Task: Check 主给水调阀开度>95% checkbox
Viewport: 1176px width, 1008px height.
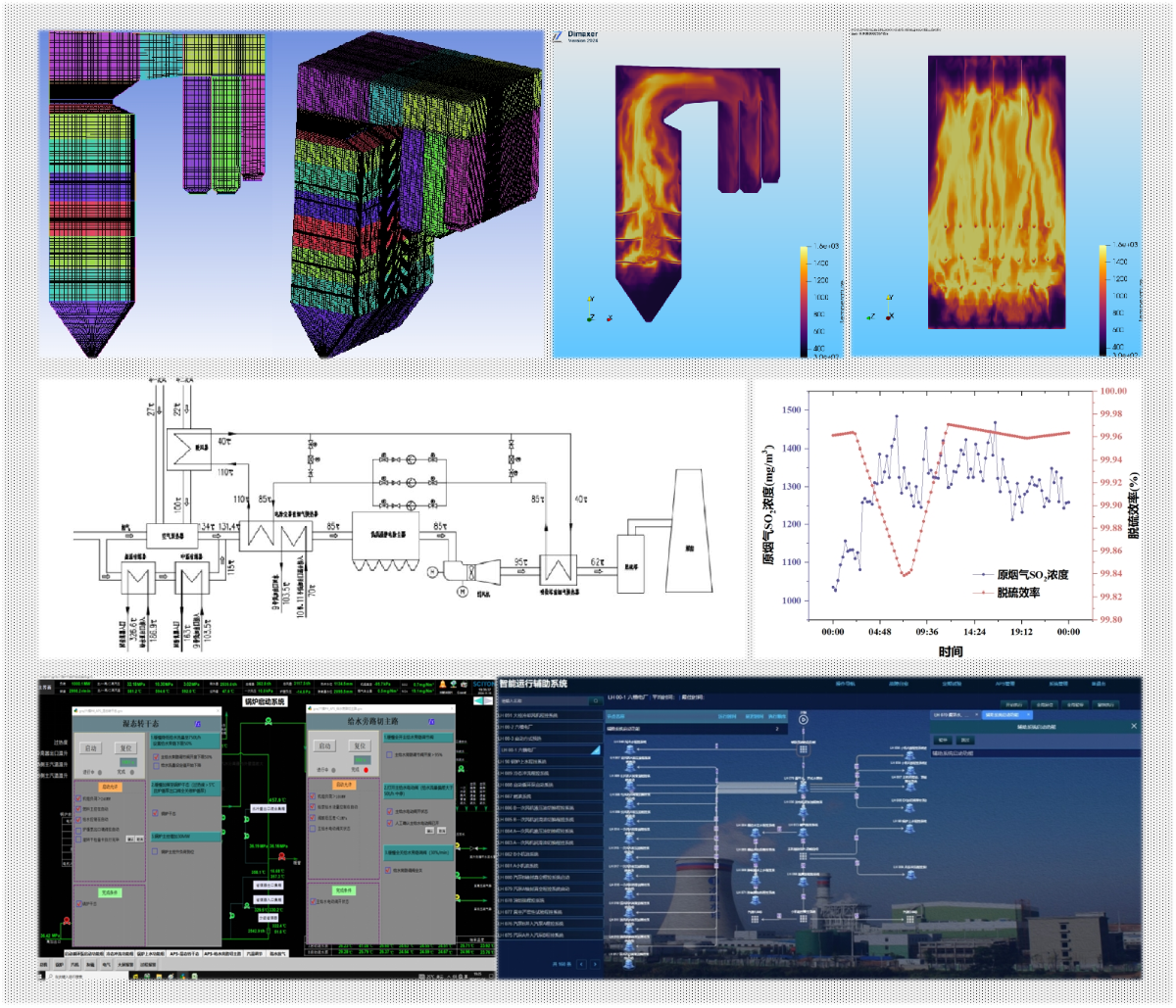Action: [389, 754]
